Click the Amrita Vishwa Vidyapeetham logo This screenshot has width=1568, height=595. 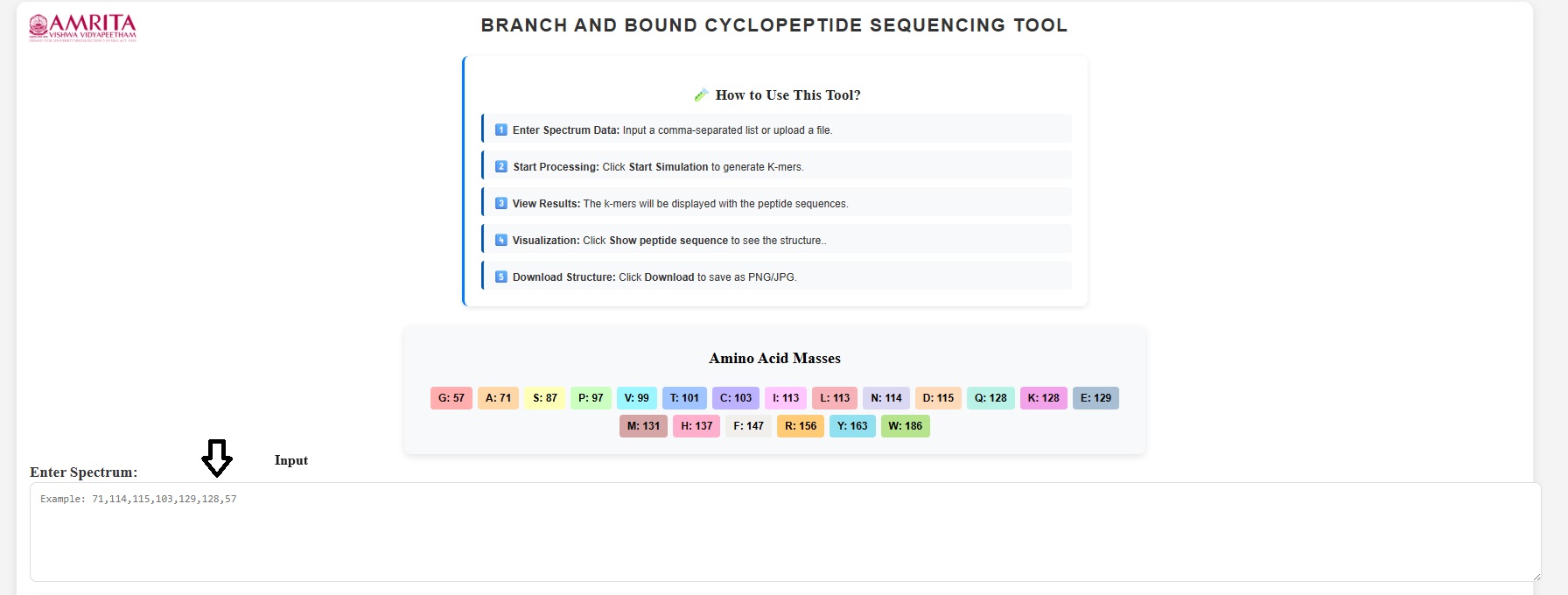83,28
